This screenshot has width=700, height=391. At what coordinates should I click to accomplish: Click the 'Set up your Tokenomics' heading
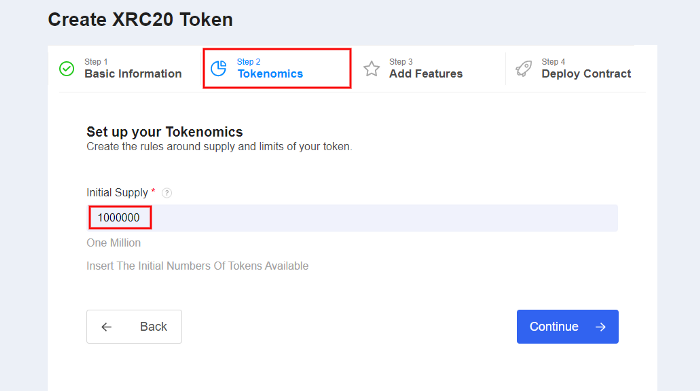165,132
